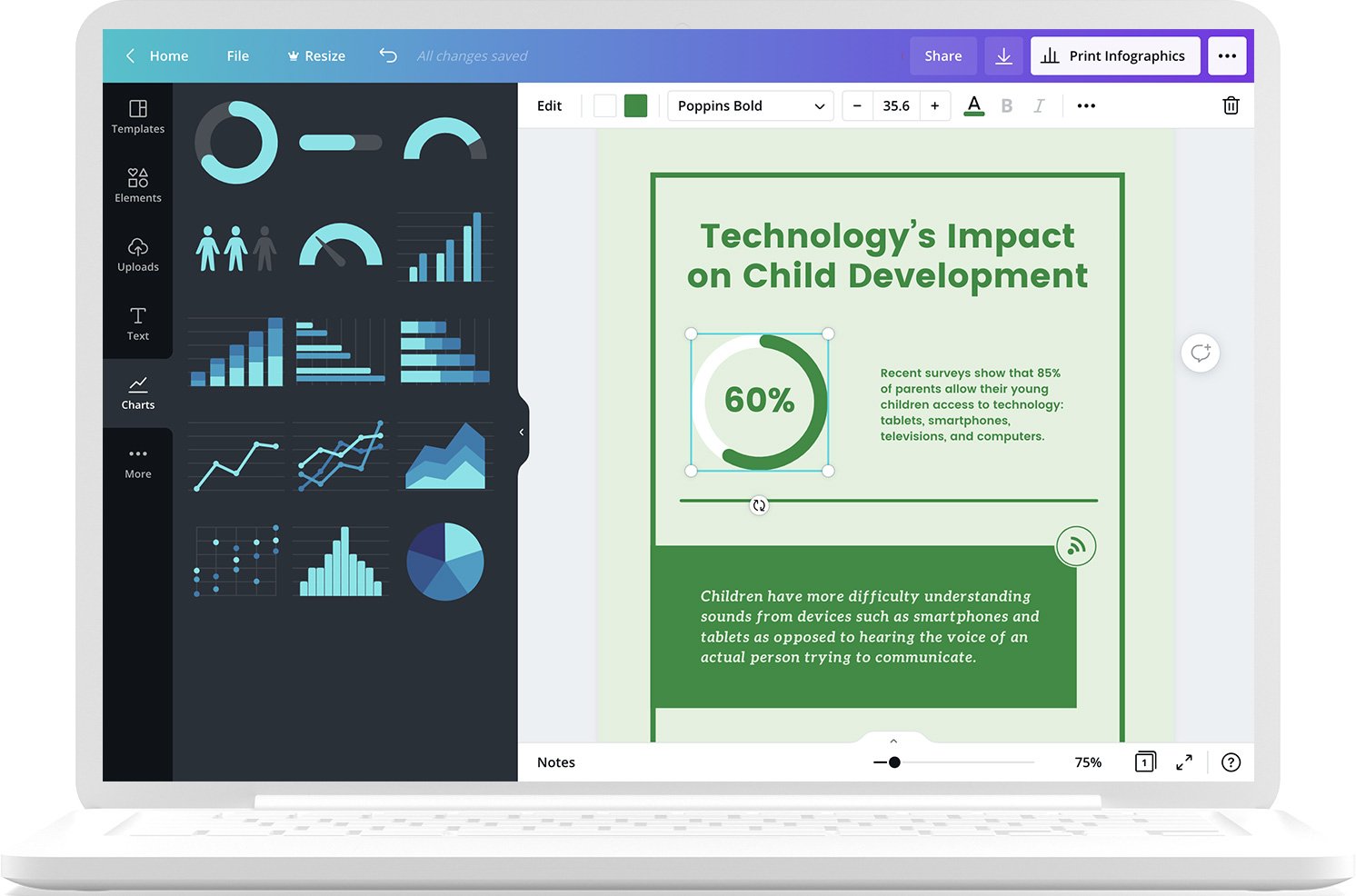The width and height of the screenshot is (1356, 896).
Task: Click the More sidebar icon
Action: click(x=137, y=461)
